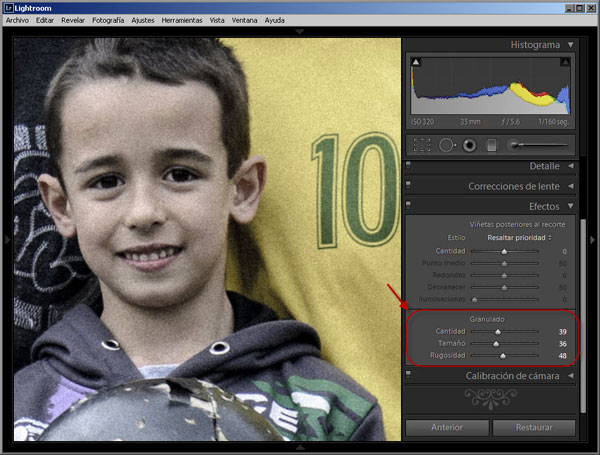Viewport: 600px width, 455px height.
Task: Open the Archivo menu
Action: coord(17,20)
